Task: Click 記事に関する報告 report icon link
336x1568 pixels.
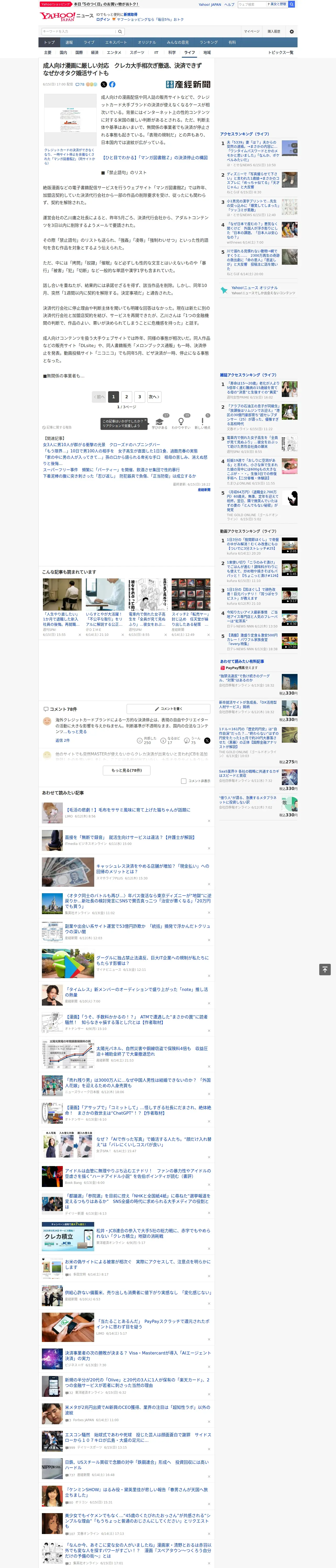Action: (57, 427)
